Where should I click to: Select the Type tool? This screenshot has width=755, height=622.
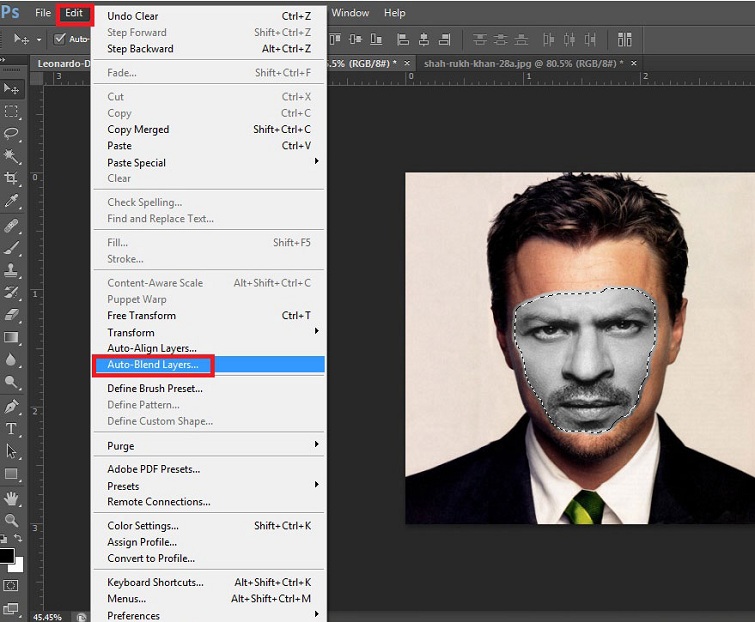click(x=12, y=429)
